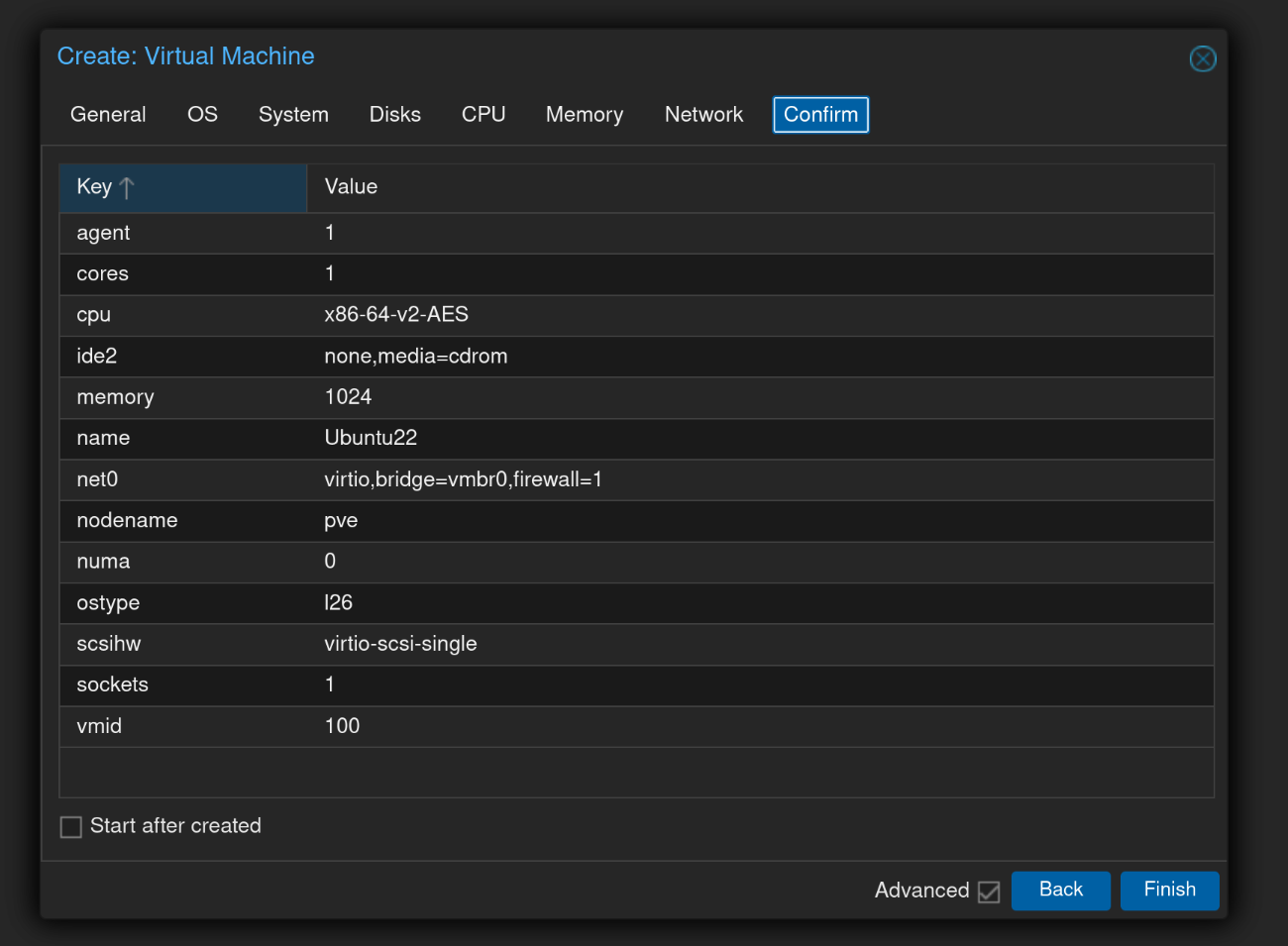Enable Start after created checkbox
Image resolution: width=1288 pixels, height=946 pixels.
pos(71,827)
